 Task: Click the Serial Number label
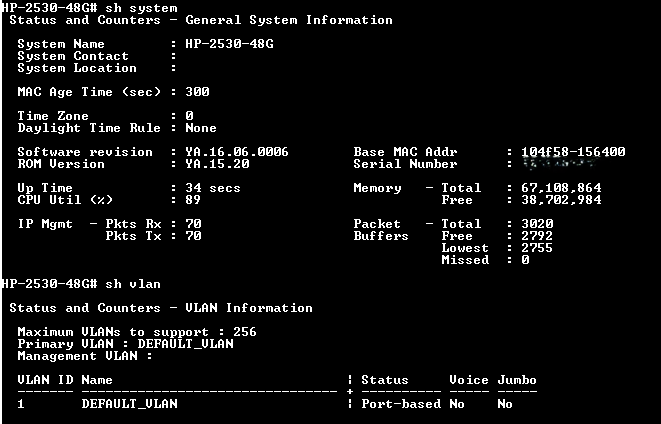[405, 164]
